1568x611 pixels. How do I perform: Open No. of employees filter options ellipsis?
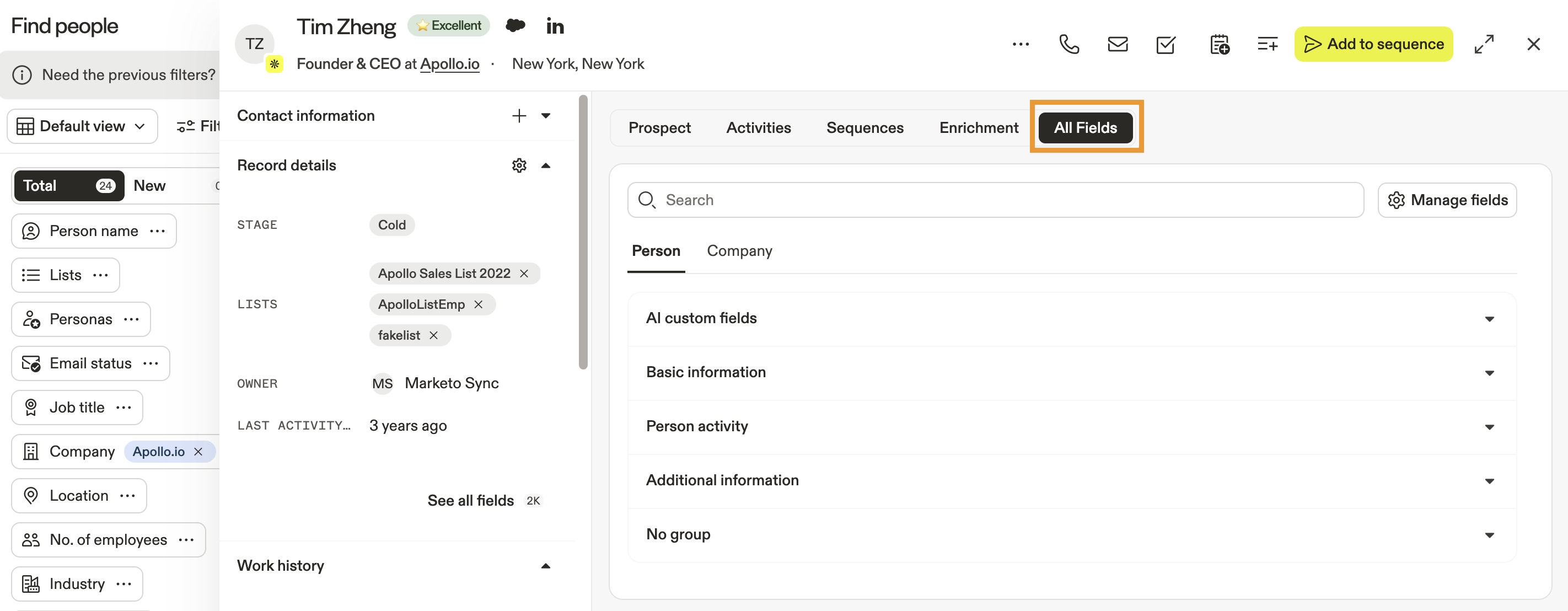coord(186,540)
